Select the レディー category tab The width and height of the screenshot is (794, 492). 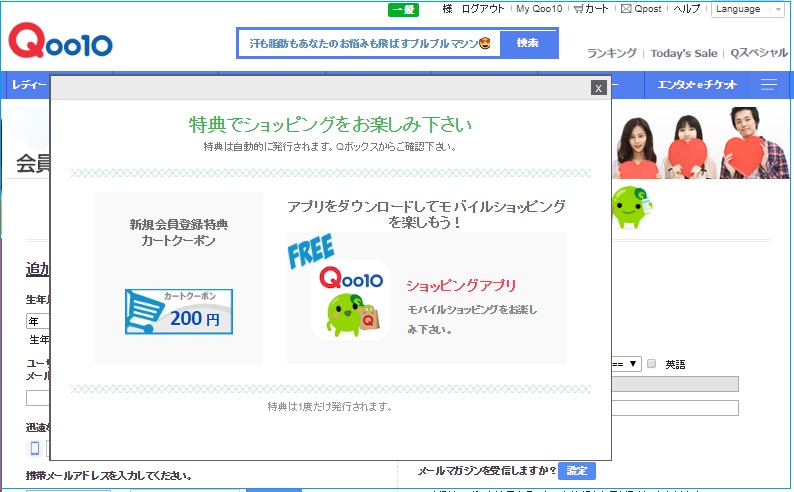[x=29, y=85]
